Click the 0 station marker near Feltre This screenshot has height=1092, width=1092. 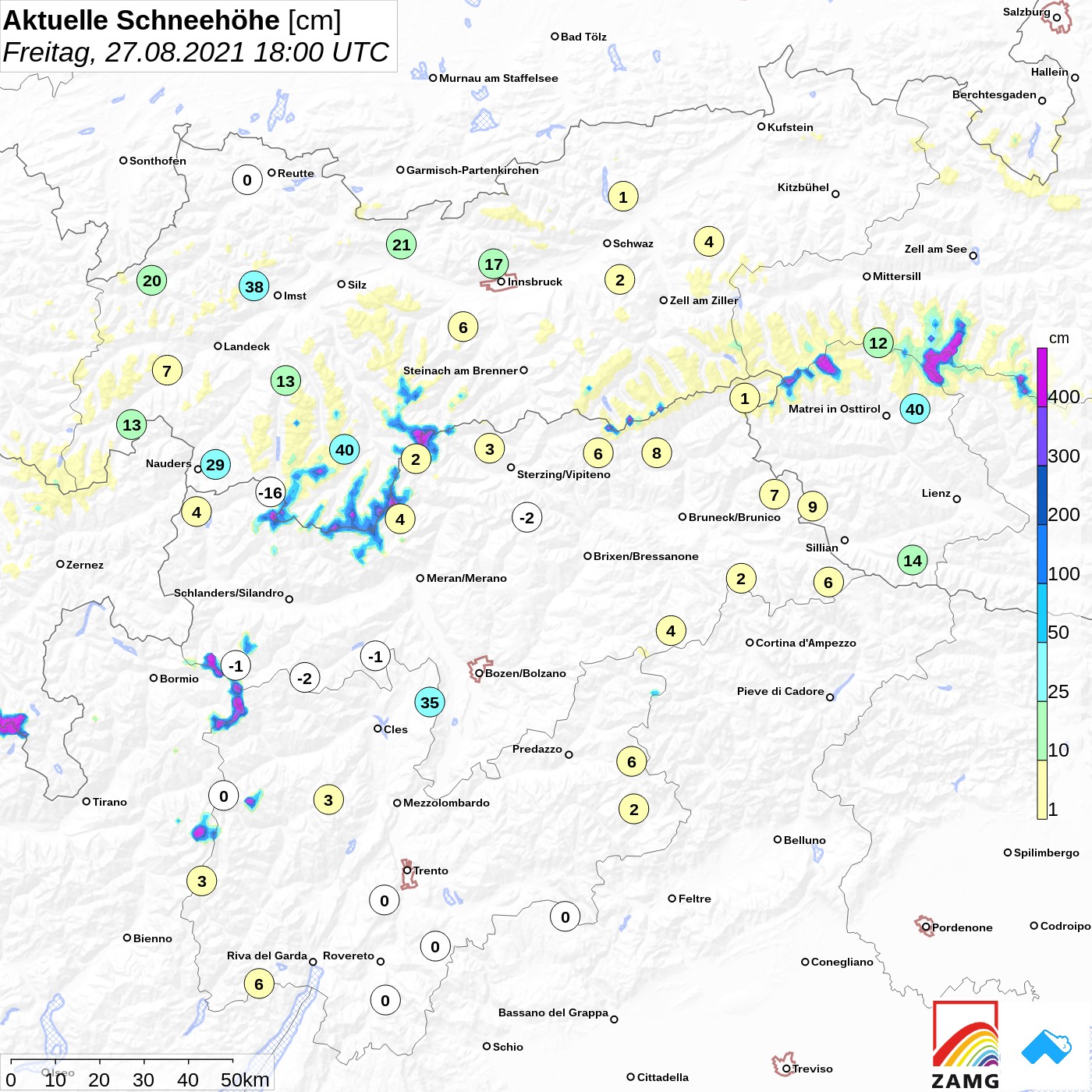[565, 917]
